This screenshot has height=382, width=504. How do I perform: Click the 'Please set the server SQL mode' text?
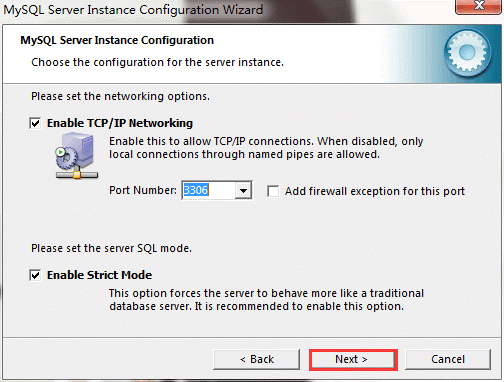tap(112, 248)
